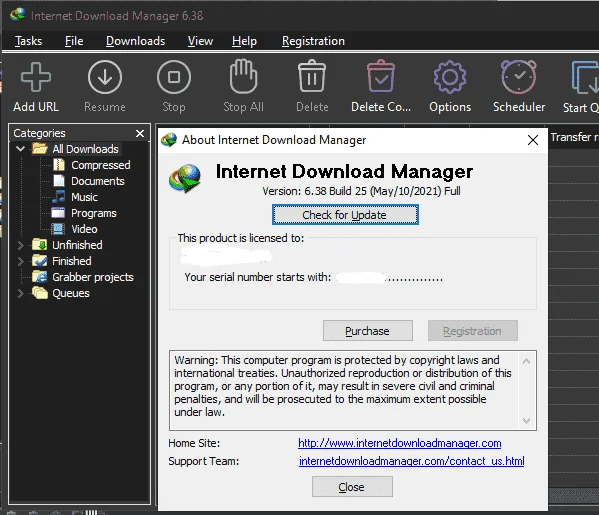Expand the Finished tree node

21,261
